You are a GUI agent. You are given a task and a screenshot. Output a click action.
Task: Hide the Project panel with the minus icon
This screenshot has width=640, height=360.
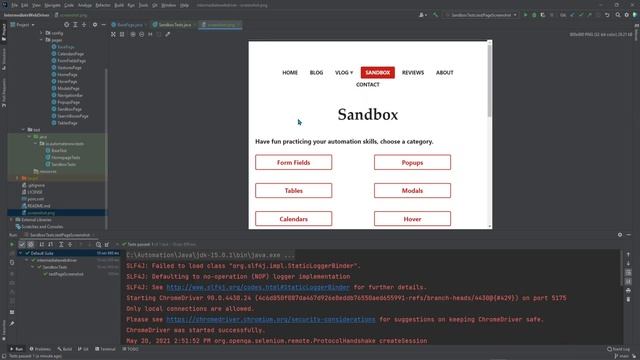click(x=104, y=25)
